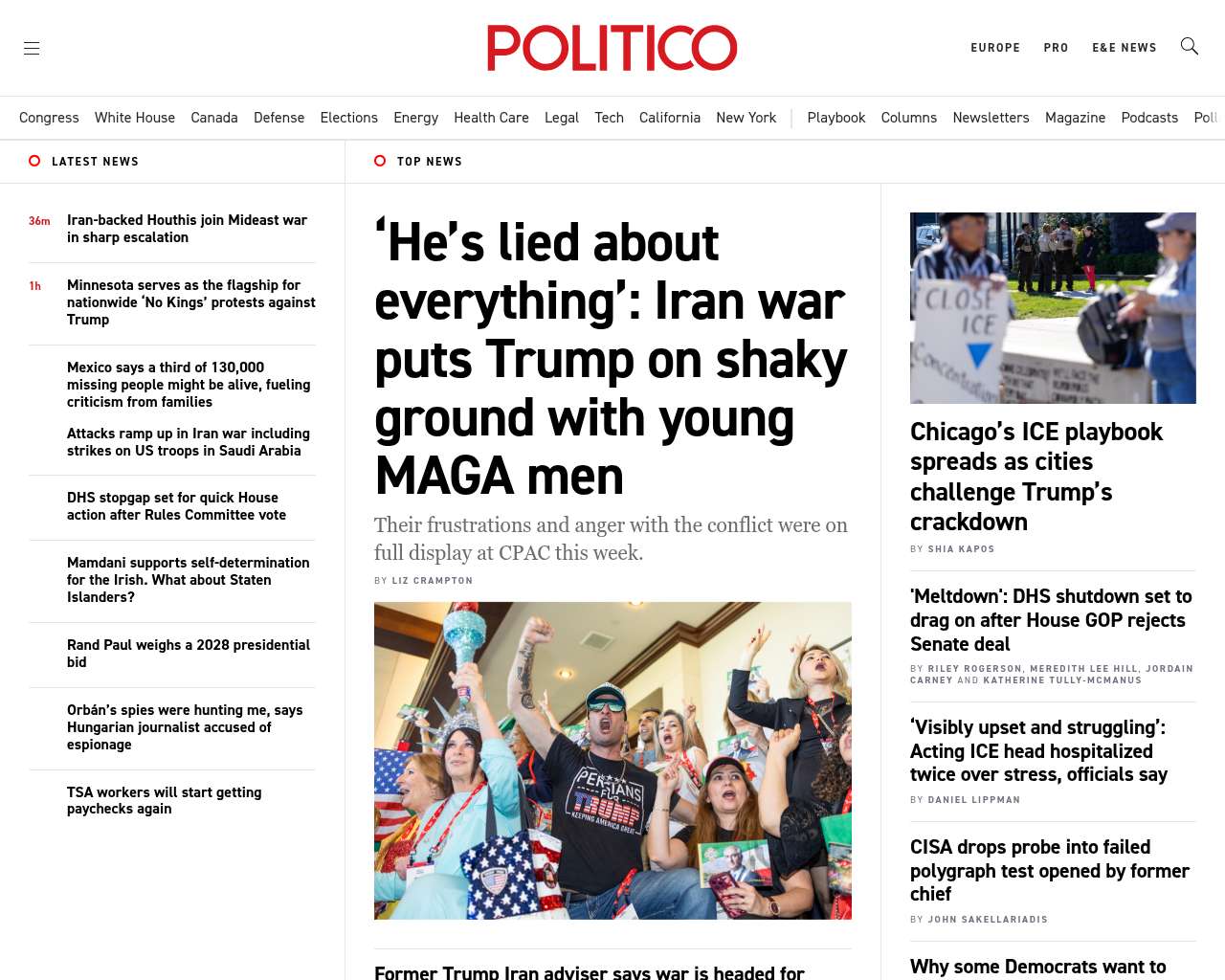Click author name Daniel Lippman

(x=973, y=800)
